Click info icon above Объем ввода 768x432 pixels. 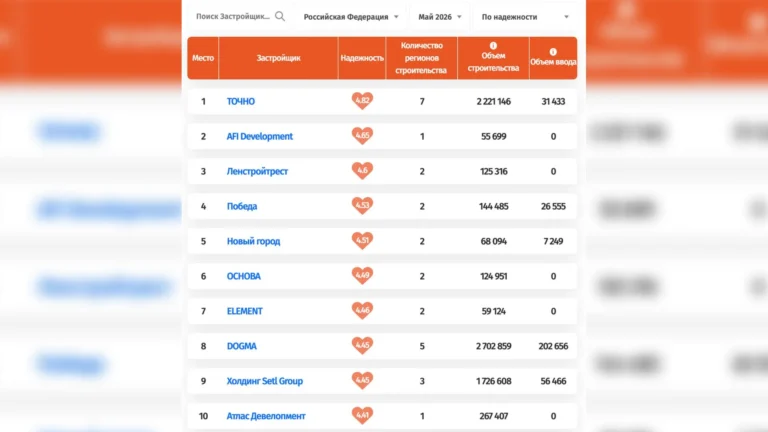pyautogui.click(x=553, y=52)
